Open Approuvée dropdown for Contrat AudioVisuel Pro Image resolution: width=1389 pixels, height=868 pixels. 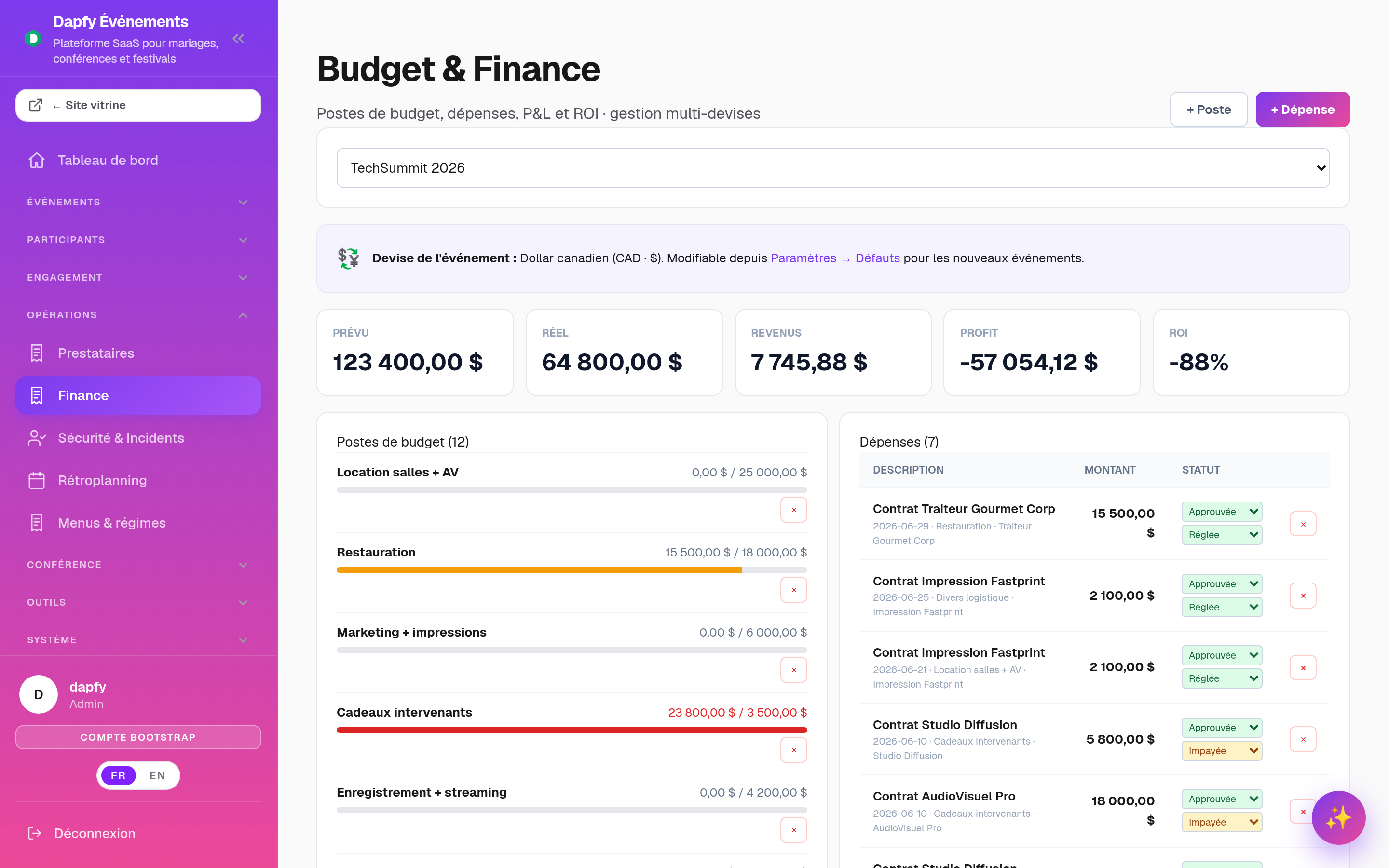(x=1221, y=799)
